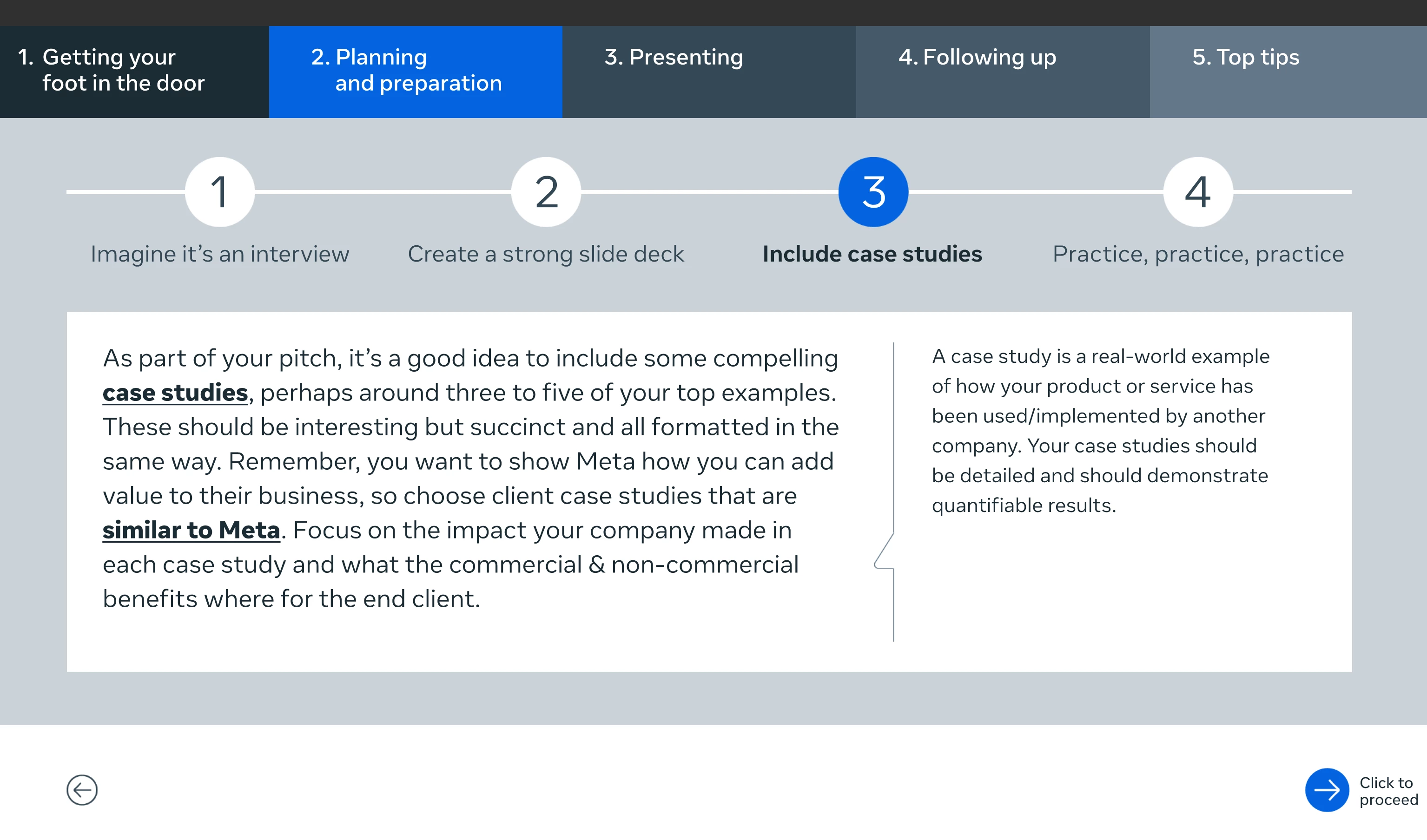Jump to step 4 circle
The width and height of the screenshot is (1427, 840).
[x=1198, y=192]
